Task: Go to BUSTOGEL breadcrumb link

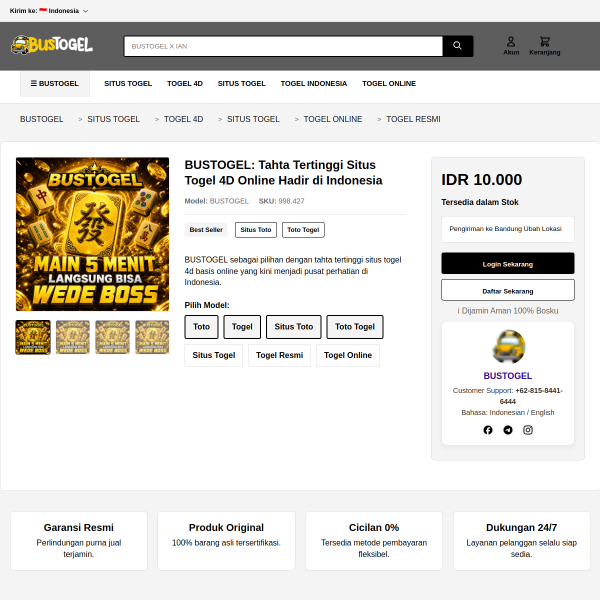Action: tap(42, 119)
